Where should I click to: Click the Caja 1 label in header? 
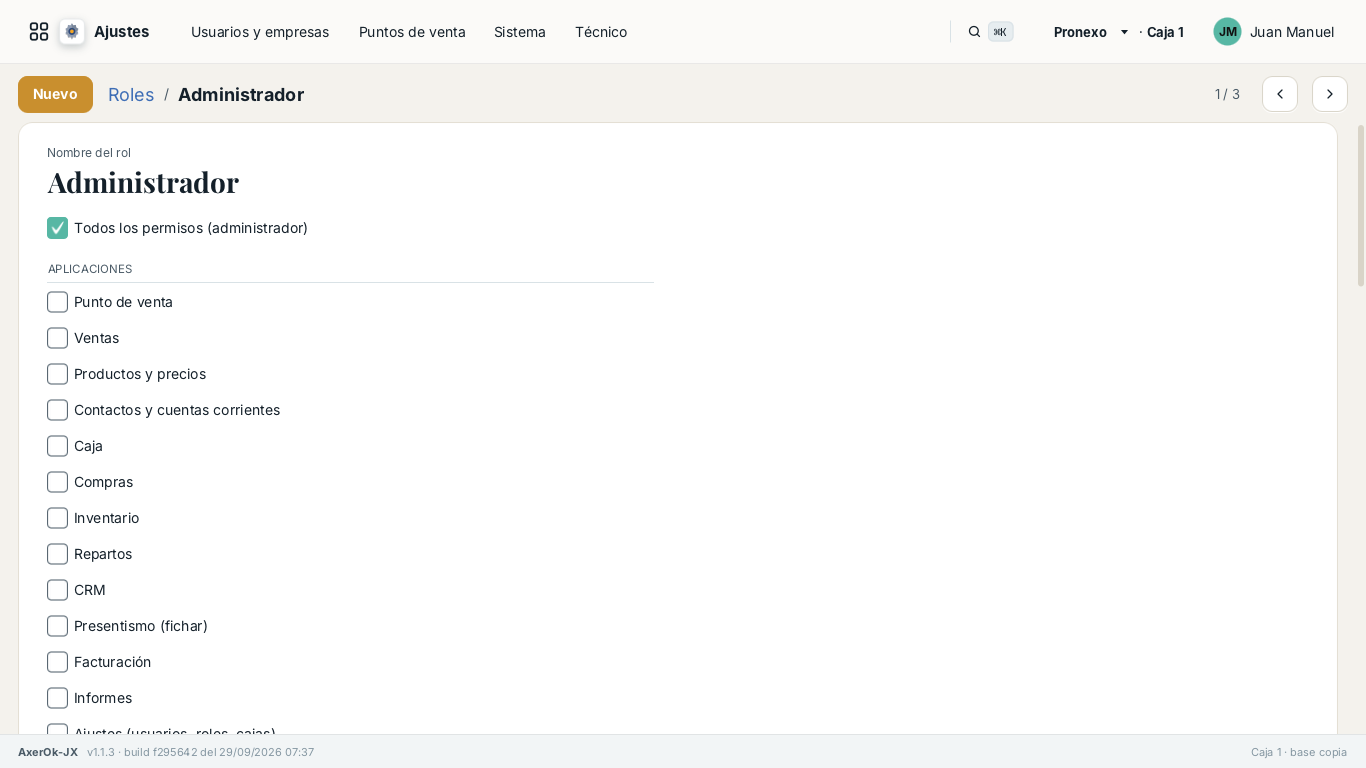(x=1165, y=32)
